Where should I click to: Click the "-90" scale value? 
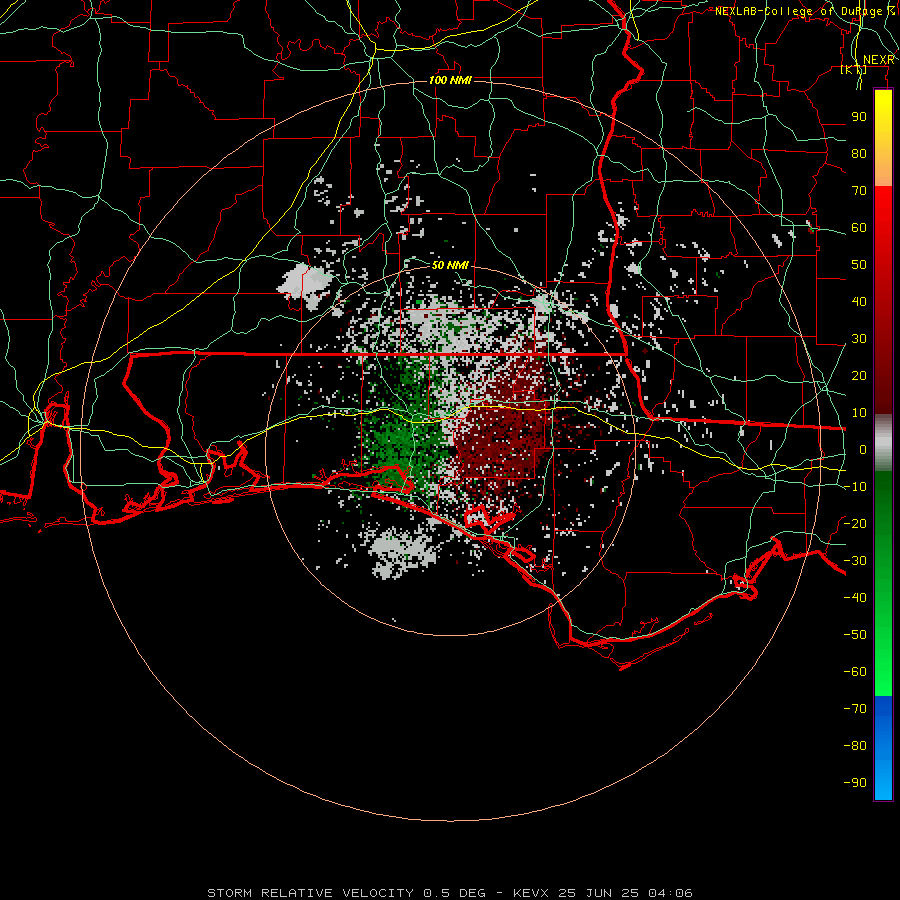click(855, 783)
